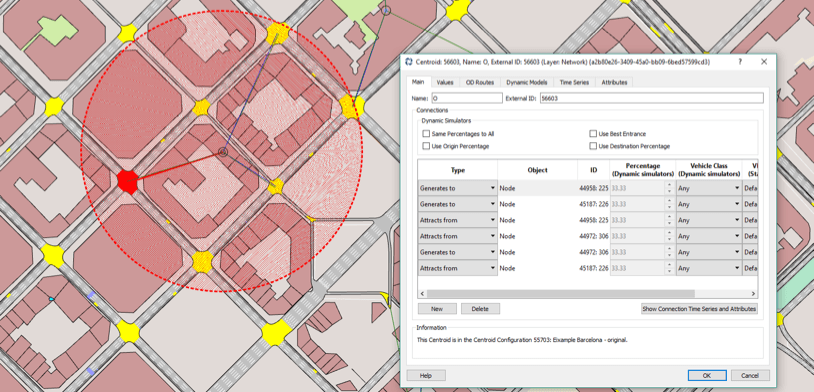This screenshot has width=814, height=392.
Task: Click Show Connection Time Series and Attributes
Action: [699, 309]
